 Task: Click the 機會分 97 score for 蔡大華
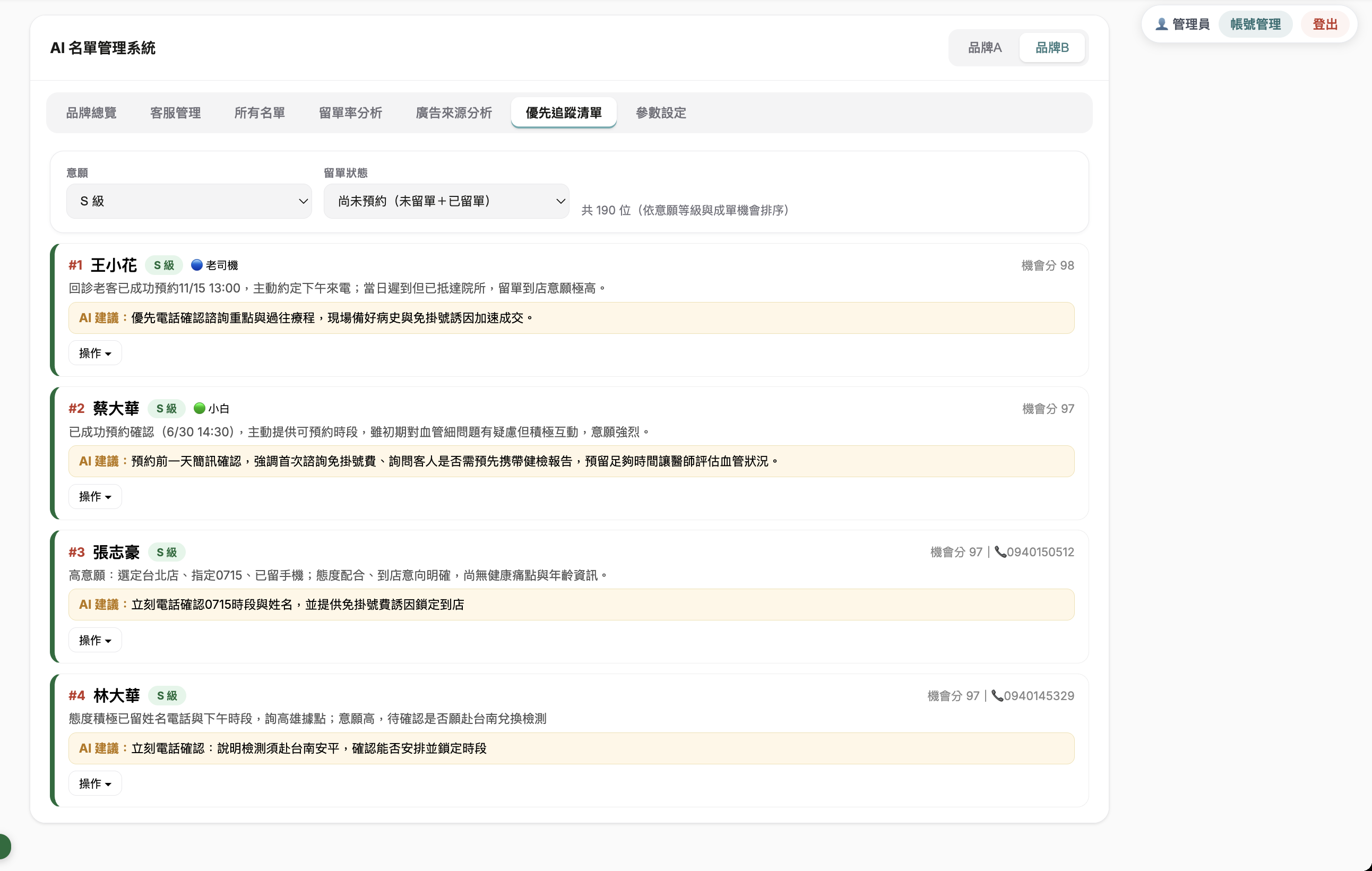(1048, 409)
